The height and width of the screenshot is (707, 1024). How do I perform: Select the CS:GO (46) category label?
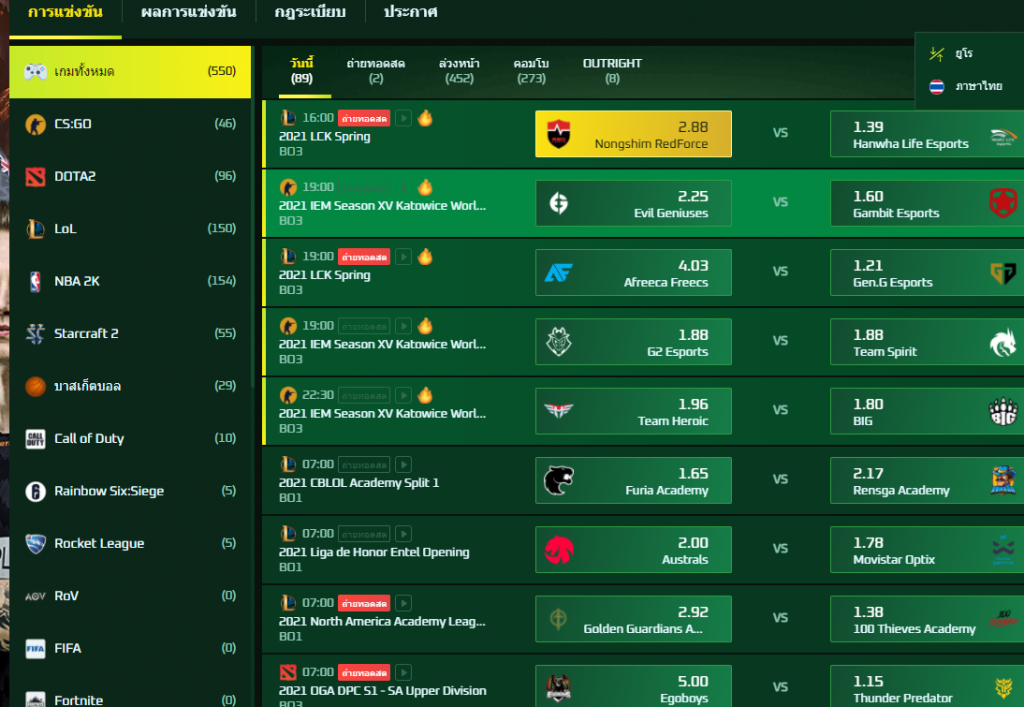(72, 124)
